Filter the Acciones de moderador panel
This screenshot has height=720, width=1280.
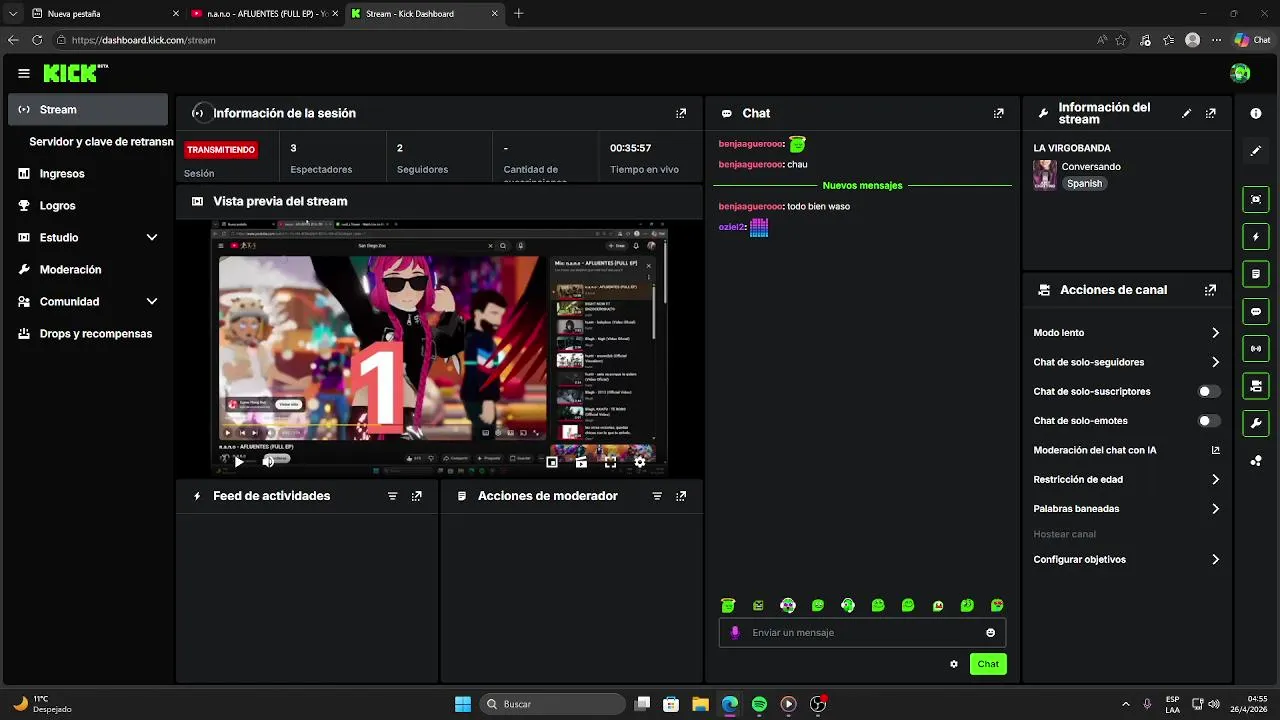point(657,496)
